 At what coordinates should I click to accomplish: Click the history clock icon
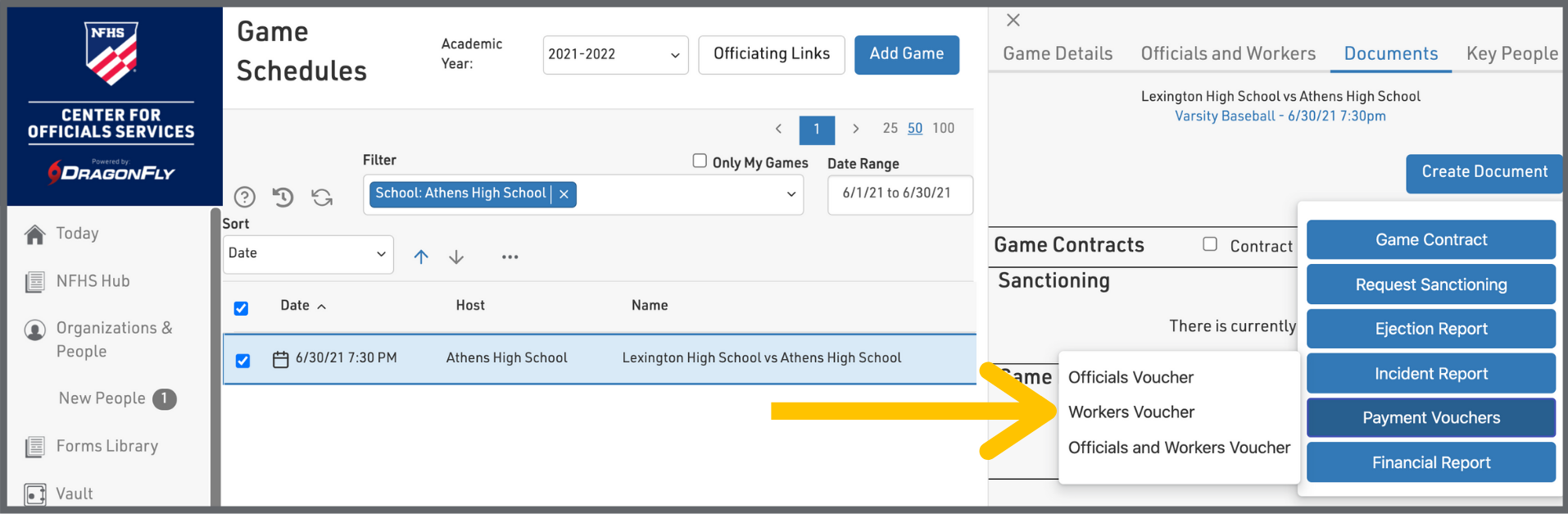click(x=283, y=197)
